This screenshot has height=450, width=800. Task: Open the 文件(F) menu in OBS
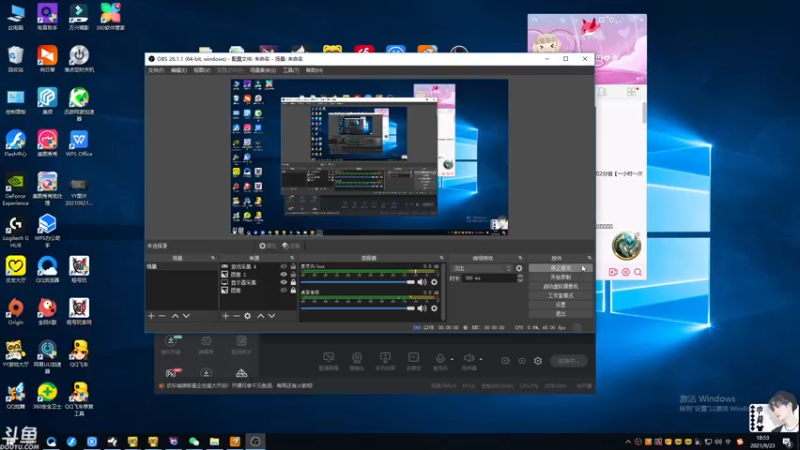pos(156,70)
